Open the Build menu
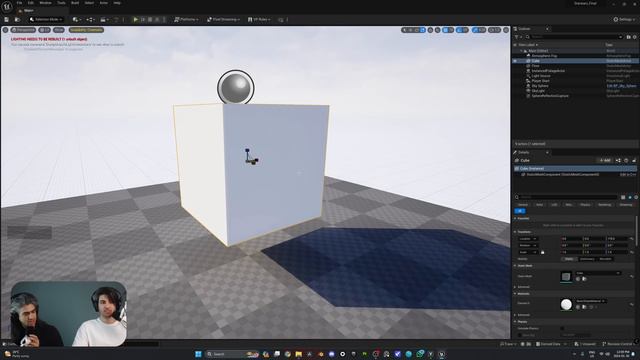 pos(75,3)
